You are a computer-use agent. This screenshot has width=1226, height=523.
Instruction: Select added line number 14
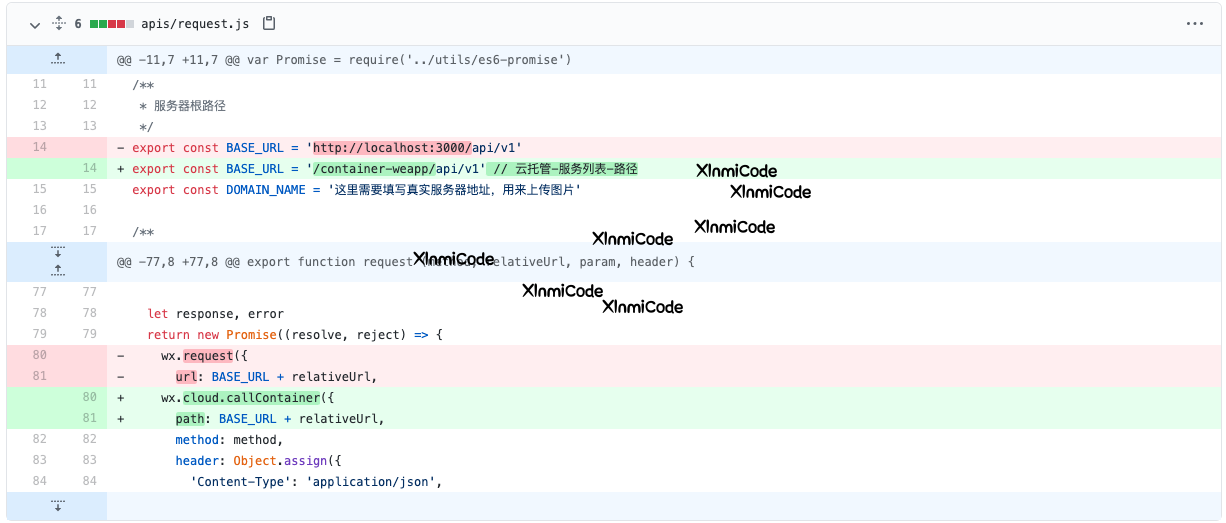89,168
